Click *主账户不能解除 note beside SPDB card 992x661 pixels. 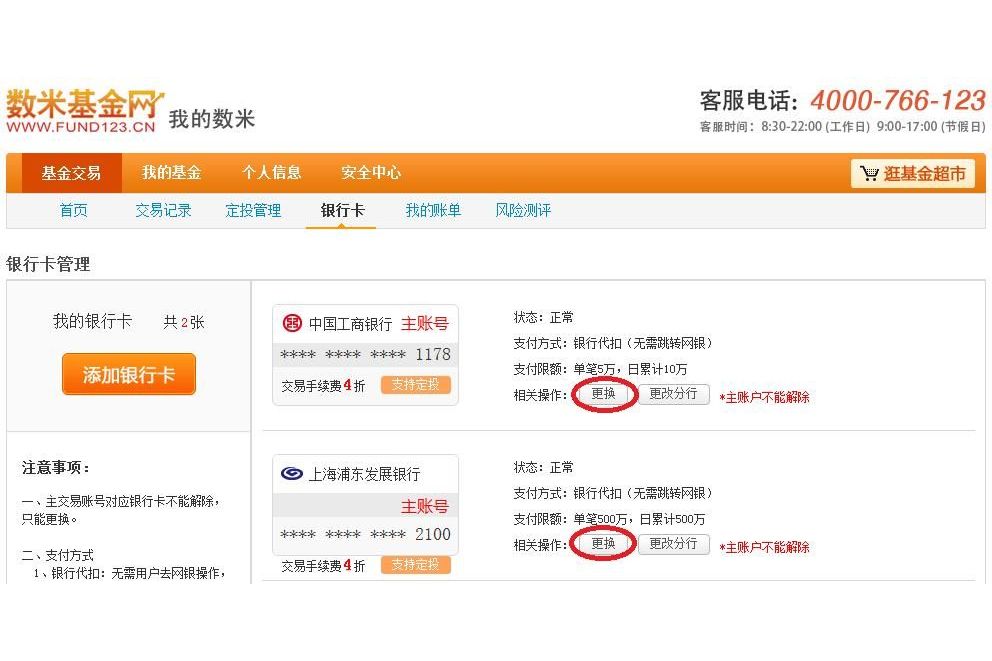(764, 547)
